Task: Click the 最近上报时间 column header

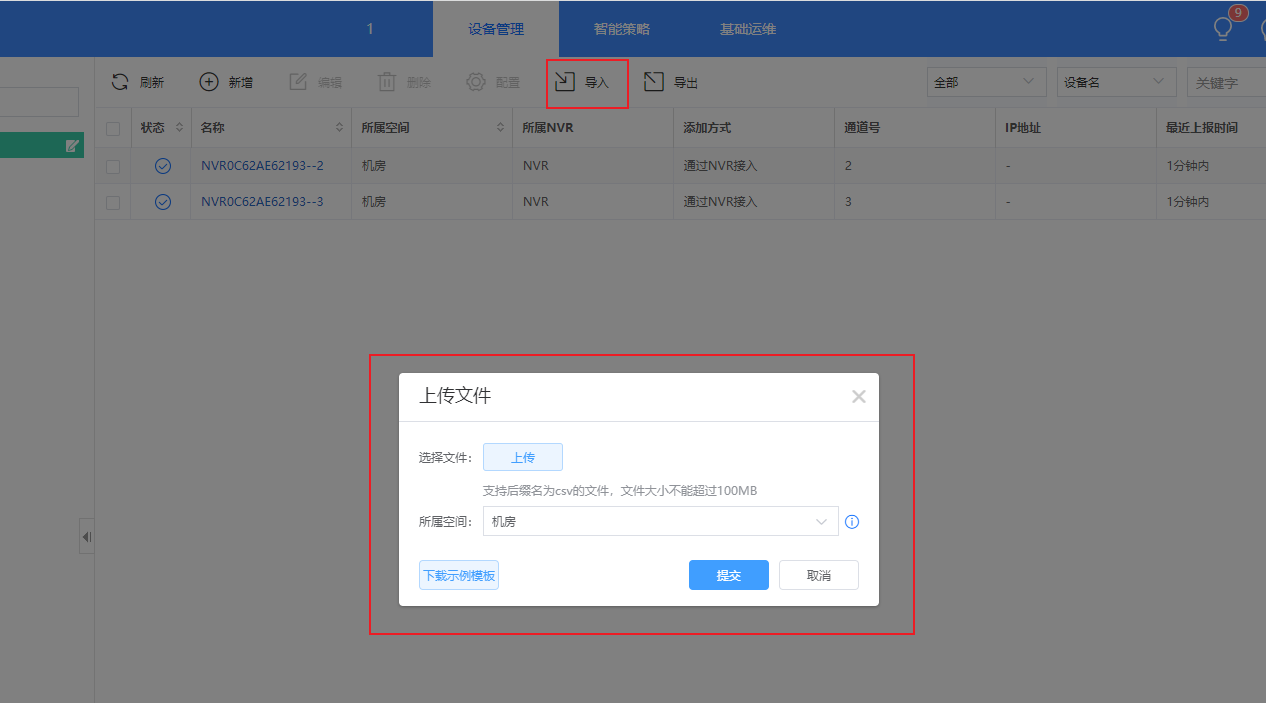Action: click(1202, 128)
